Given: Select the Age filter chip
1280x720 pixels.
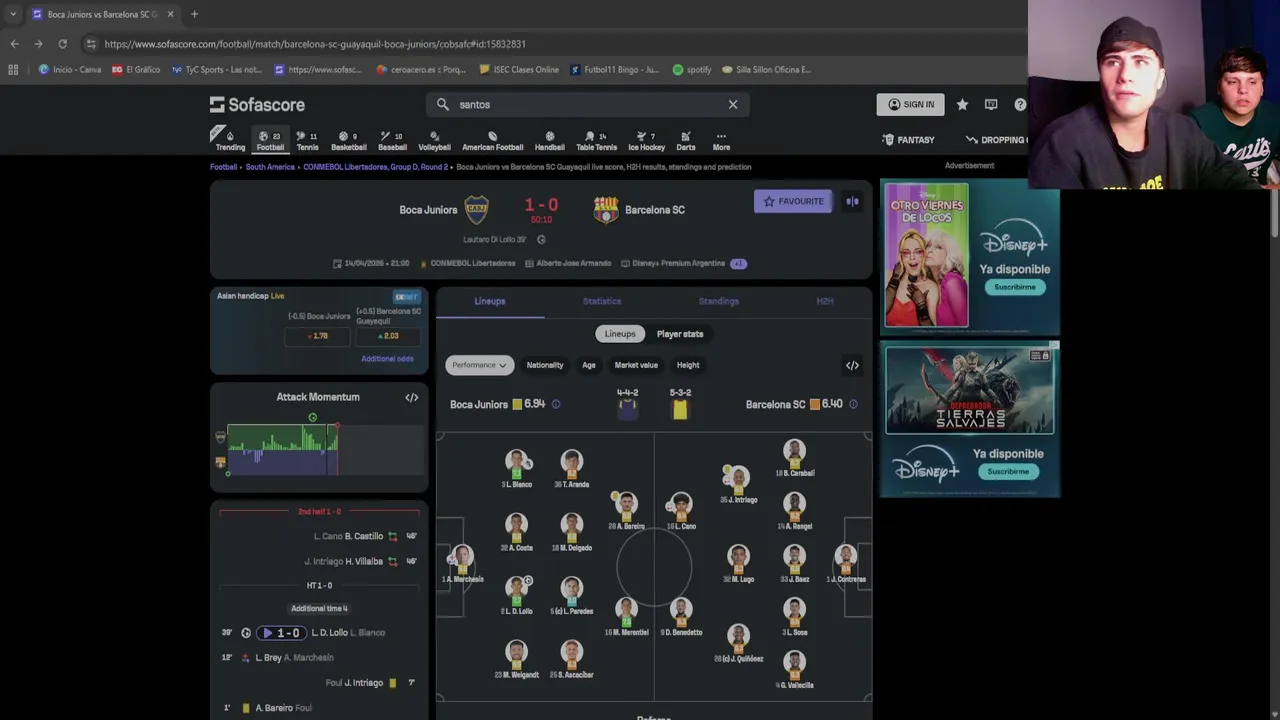Looking at the screenshot, I should click(589, 365).
